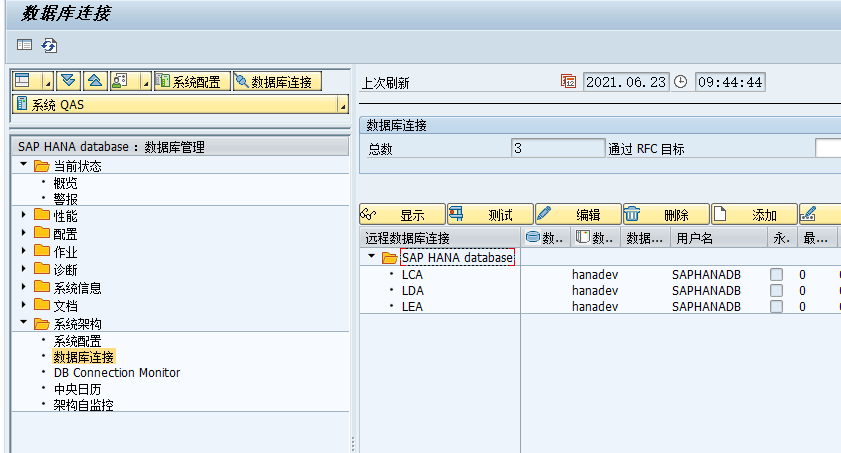841x453 pixels.
Task: Select the highlighted 数据库连接 tree item
Action: [x=84, y=357]
